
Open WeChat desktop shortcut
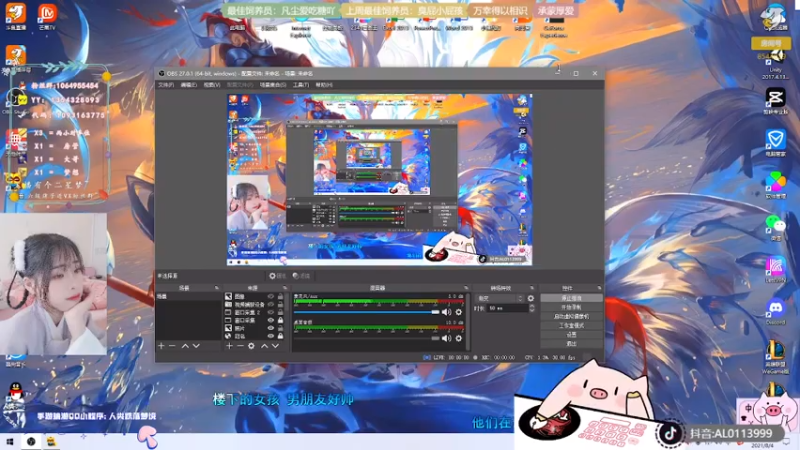pos(776,227)
